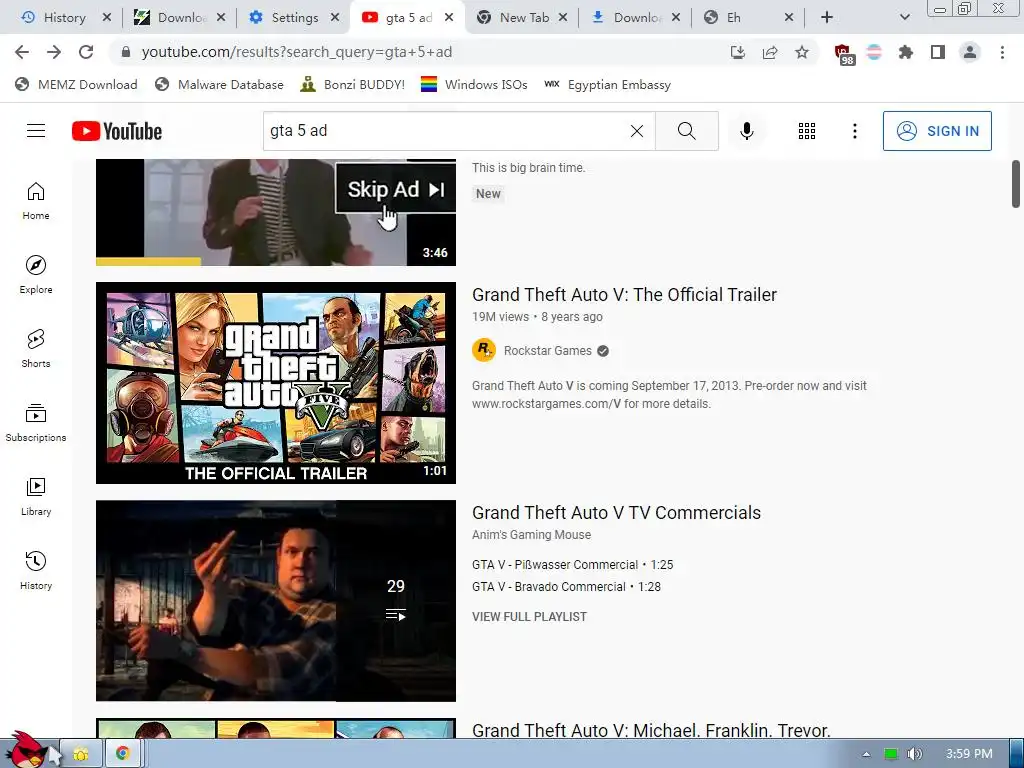This screenshot has width=1024, height=768.
Task: Click the magnifier search button
Action: tap(686, 131)
